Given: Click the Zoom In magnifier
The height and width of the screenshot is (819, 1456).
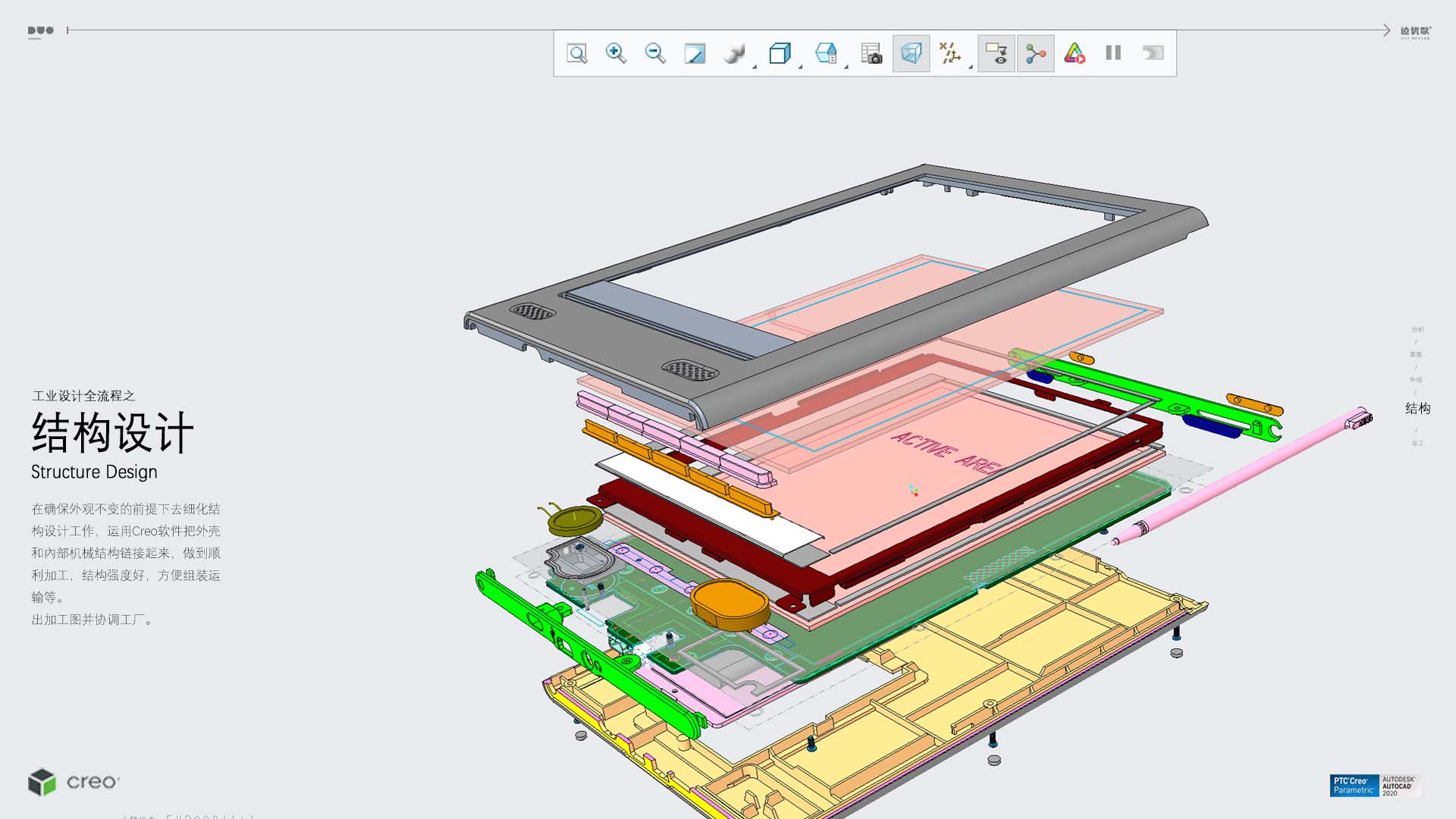Looking at the screenshot, I should pyautogui.click(x=616, y=53).
